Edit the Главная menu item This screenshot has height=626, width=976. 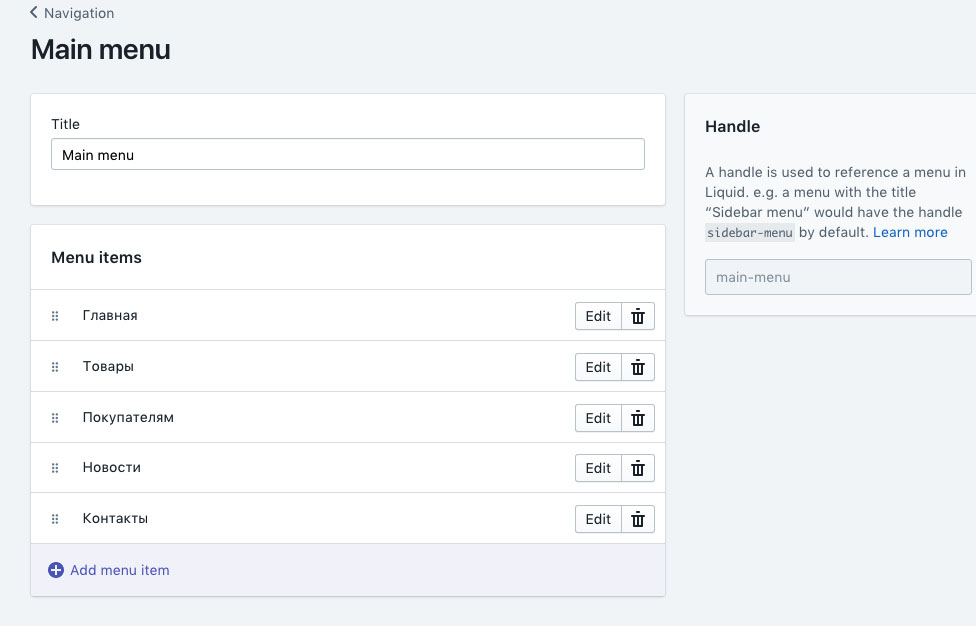coord(598,316)
